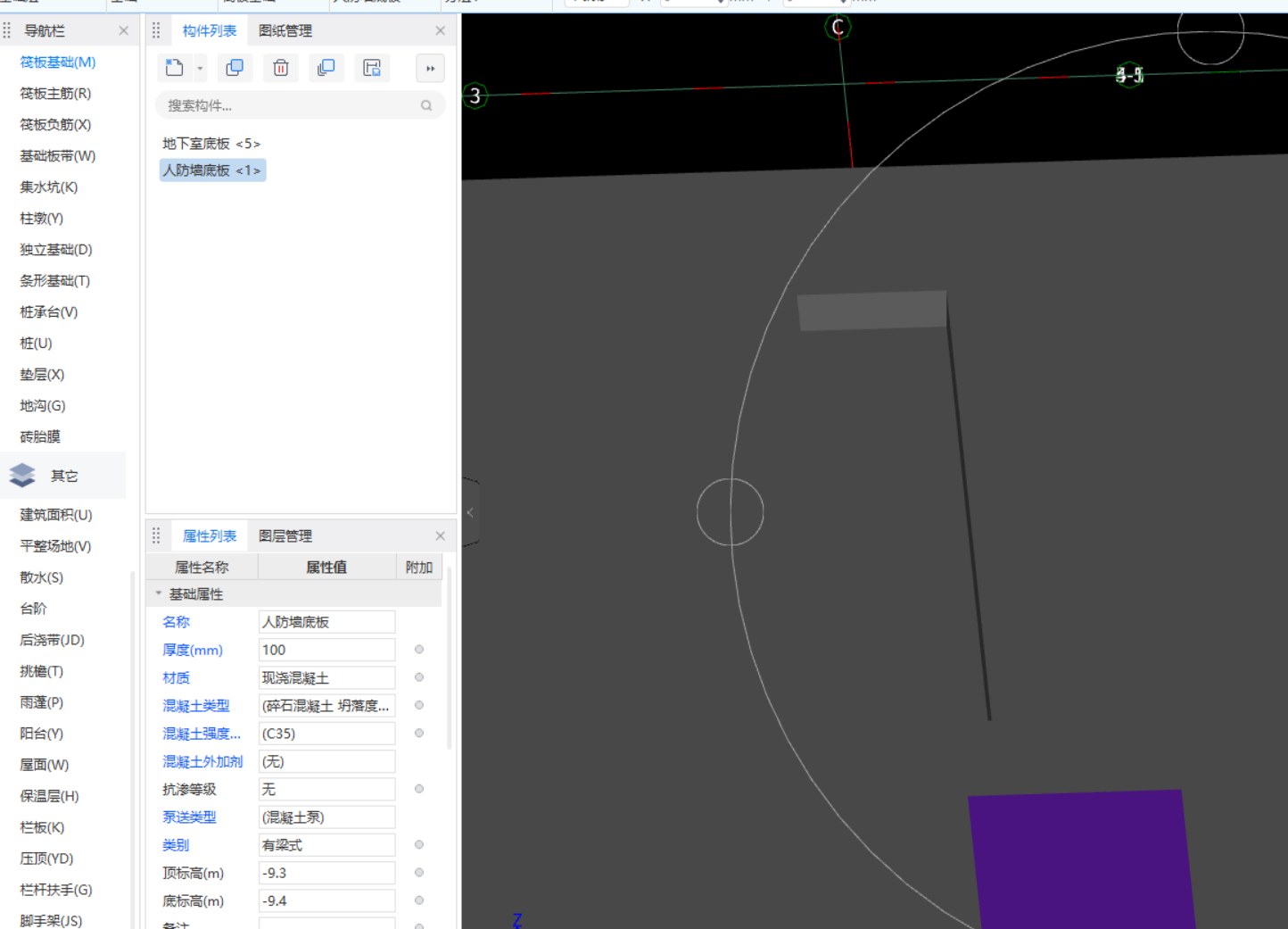
Task: Open the 抗渗等级 value 无 dropdown
Action: pos(326,790)
